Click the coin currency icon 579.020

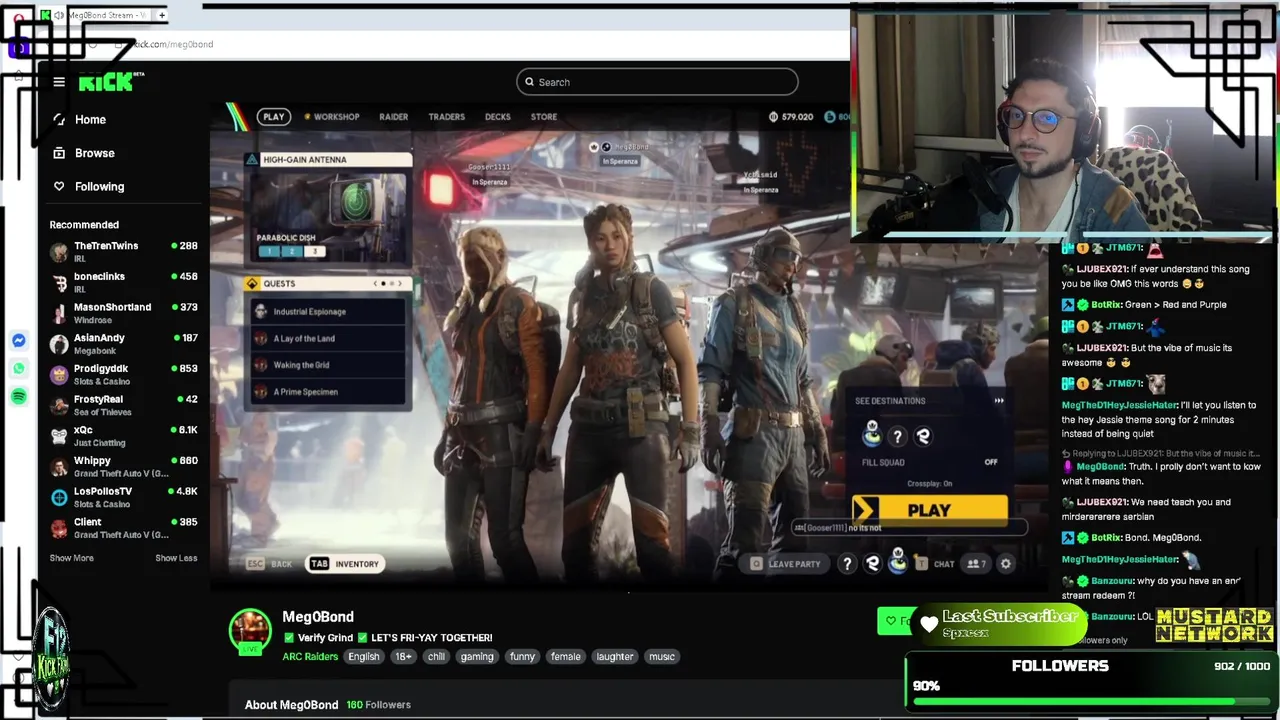[x=773, y=117]
